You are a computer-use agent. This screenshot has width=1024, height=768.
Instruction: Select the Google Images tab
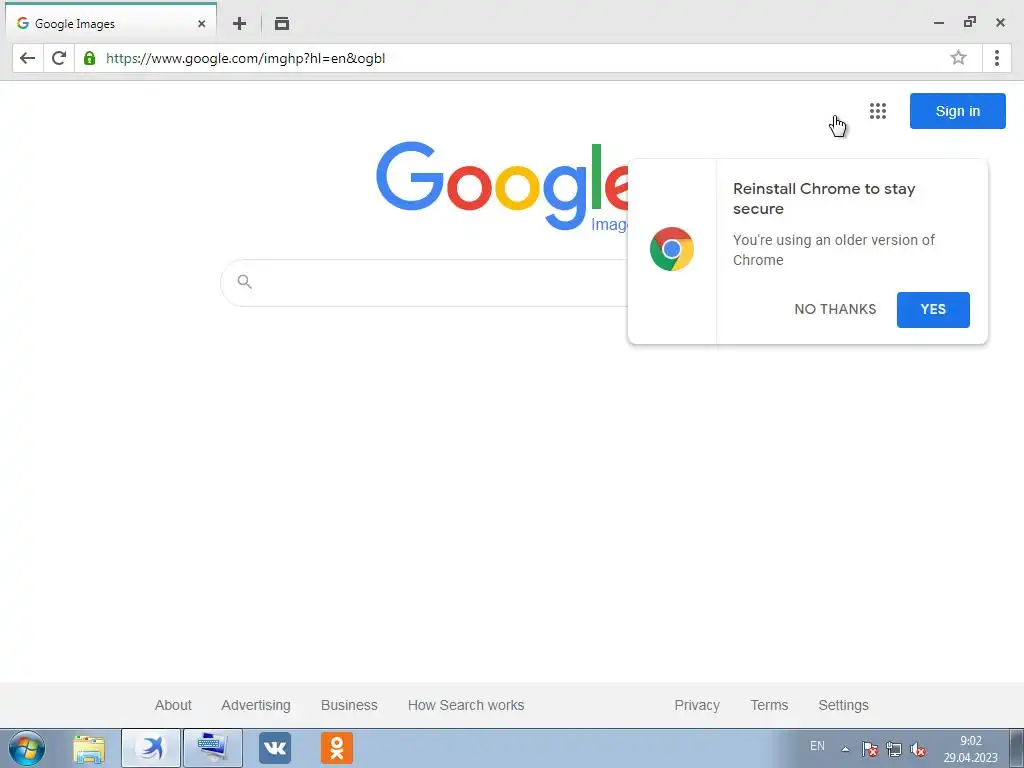(111, 24)
